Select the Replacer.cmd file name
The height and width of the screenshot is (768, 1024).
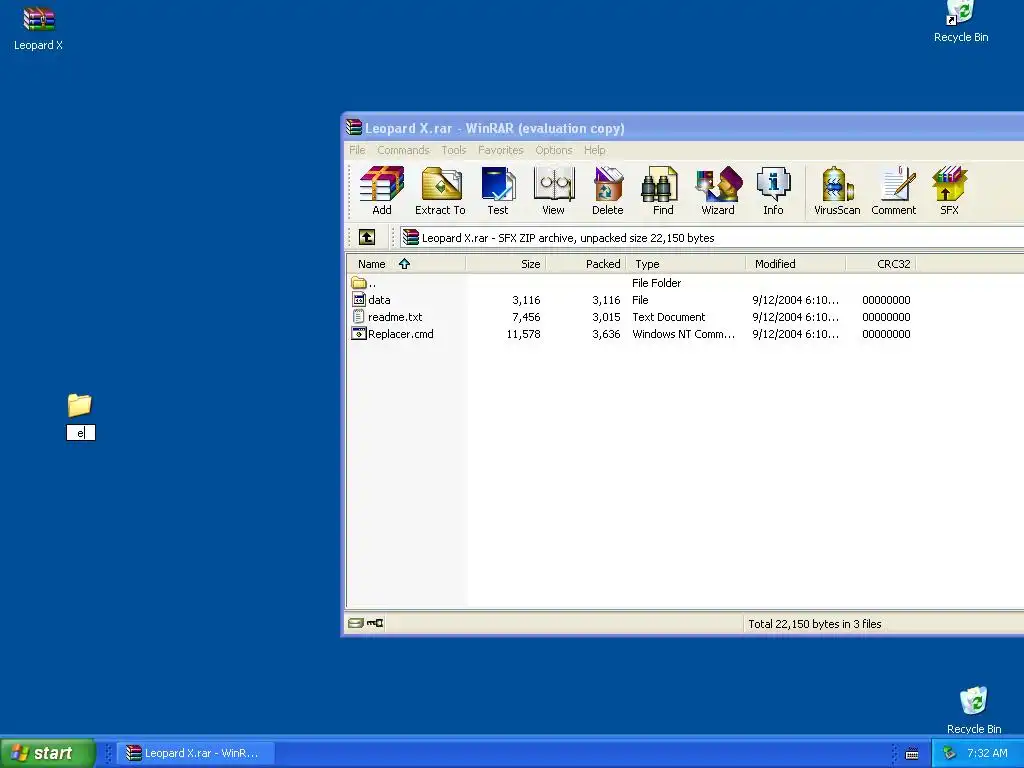[400, 334]
